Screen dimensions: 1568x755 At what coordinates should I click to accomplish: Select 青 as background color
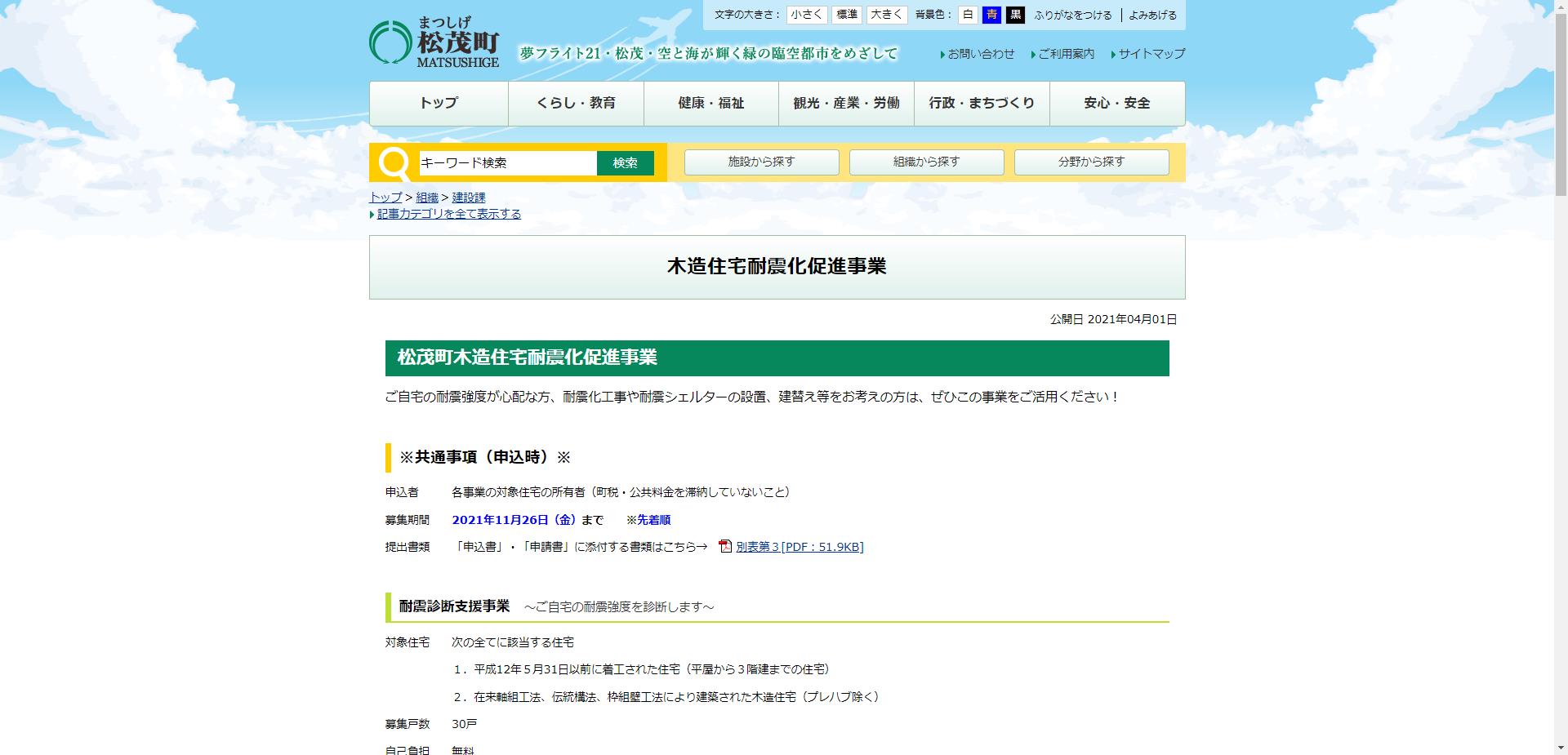pyautogui.click(x=991, y=15)
